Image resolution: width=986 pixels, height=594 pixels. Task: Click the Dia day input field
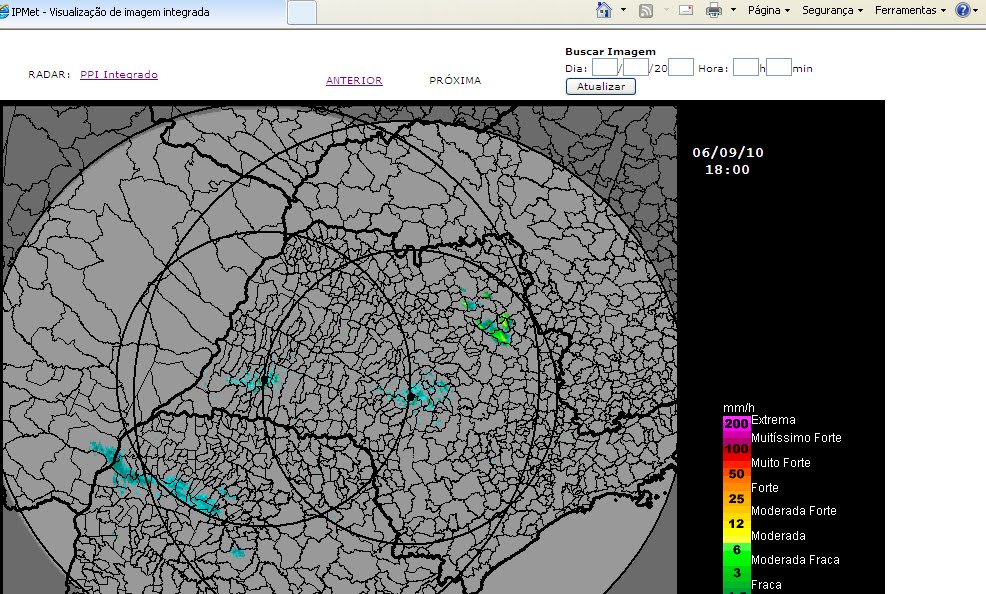[x=605, y=67]
